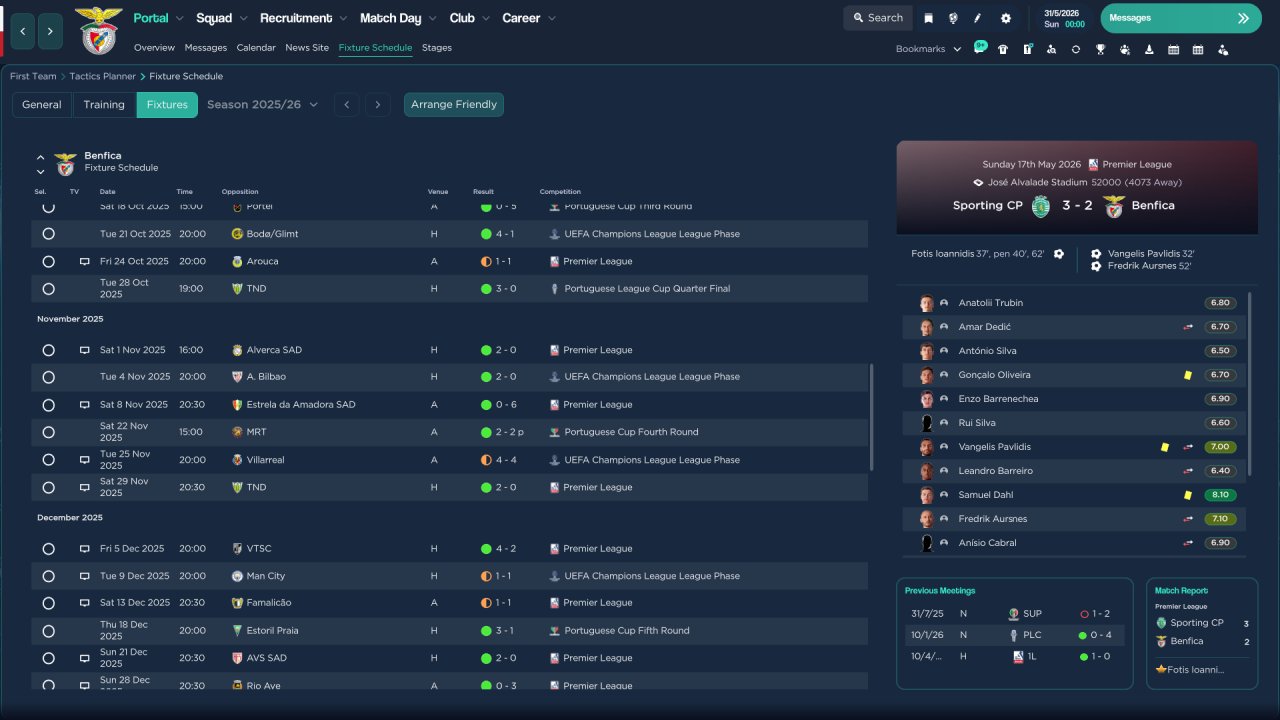Open settings with the gear icon
The image size is (1280, 720).
click(x=1006, y=18)
